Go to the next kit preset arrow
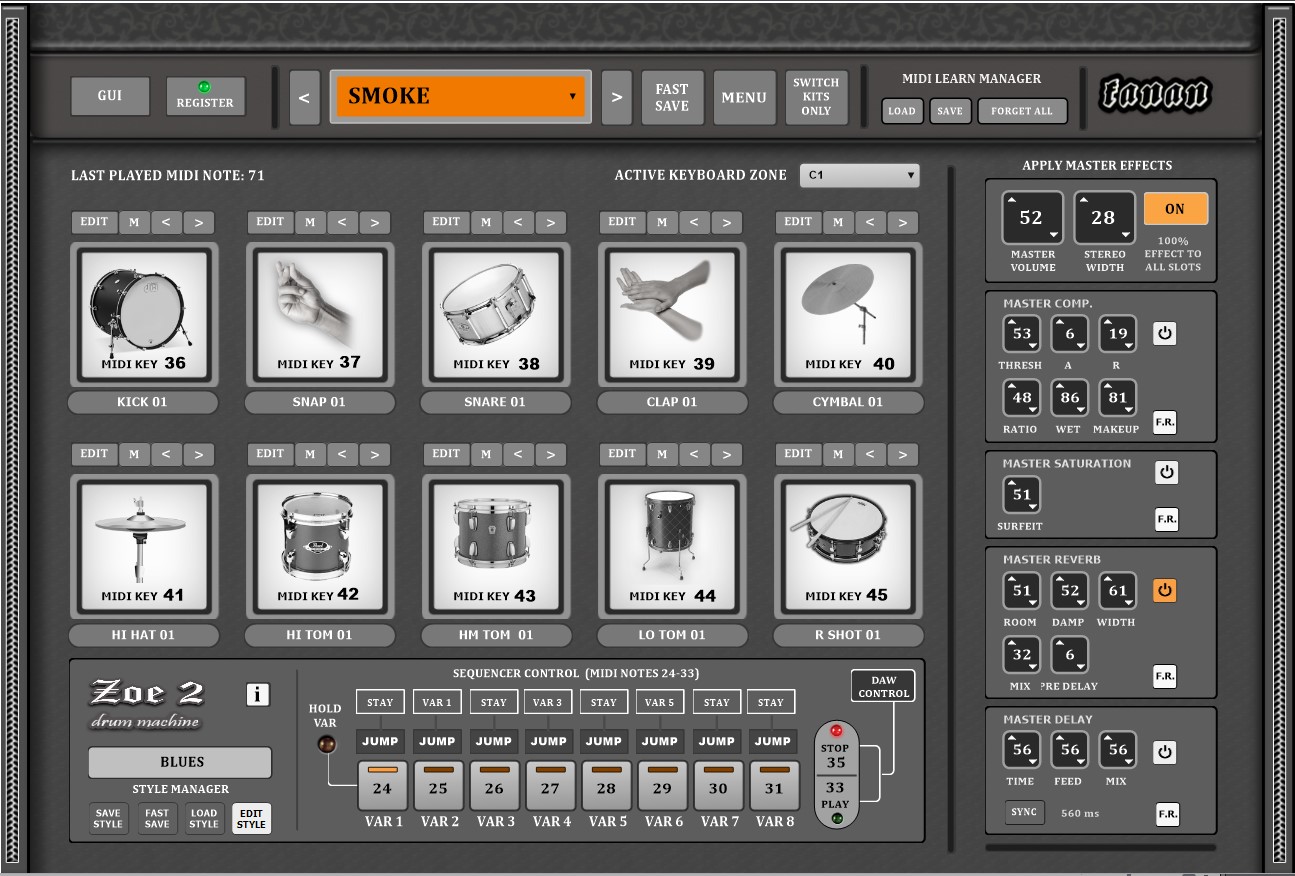 (x=617, y=97)
